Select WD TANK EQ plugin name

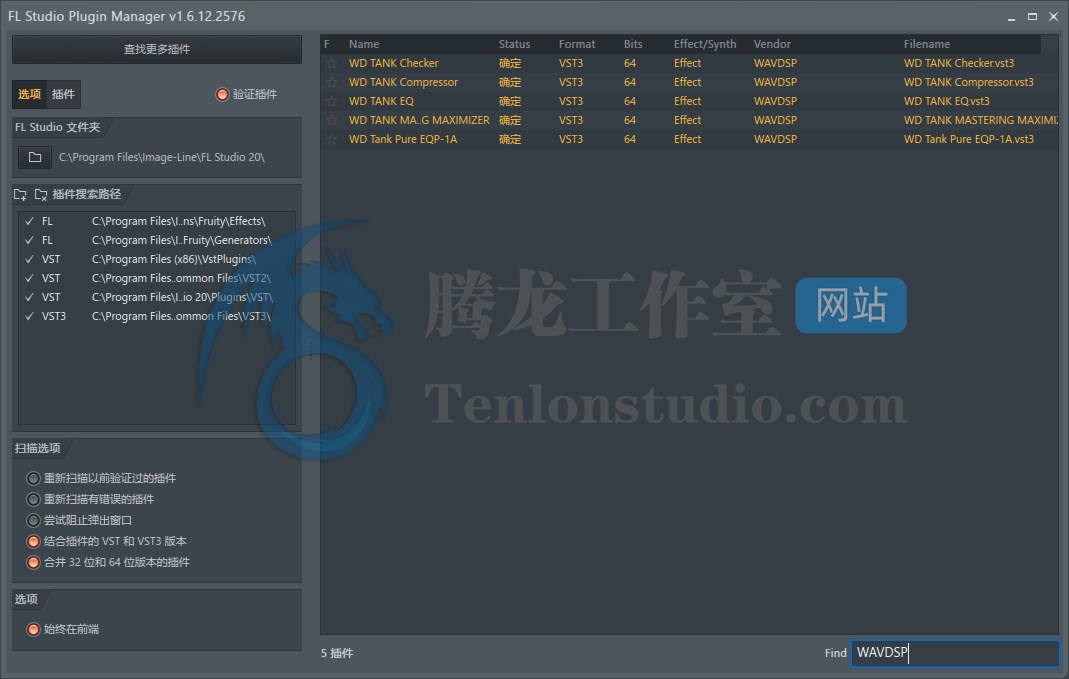pos(381,102)
